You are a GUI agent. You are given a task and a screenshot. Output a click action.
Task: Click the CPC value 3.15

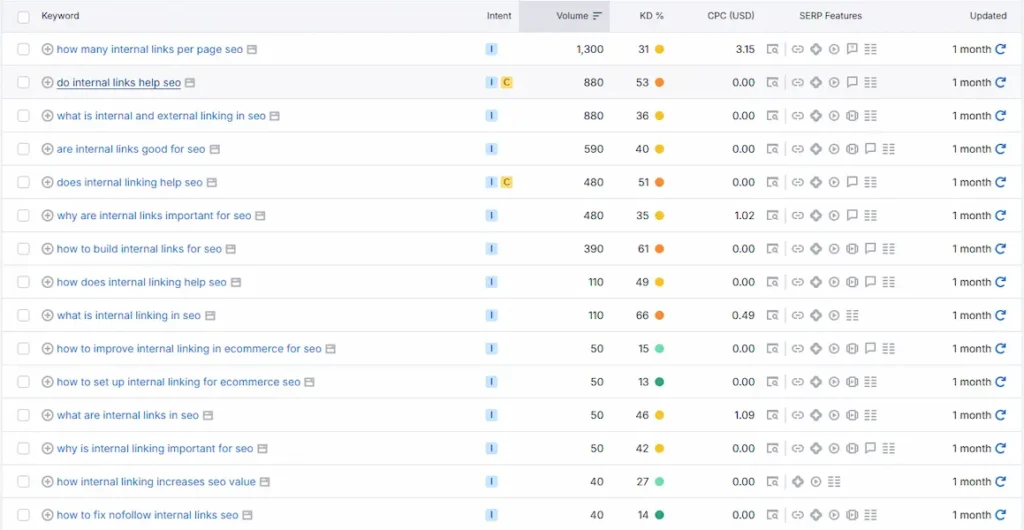click(x=744, y=49)
